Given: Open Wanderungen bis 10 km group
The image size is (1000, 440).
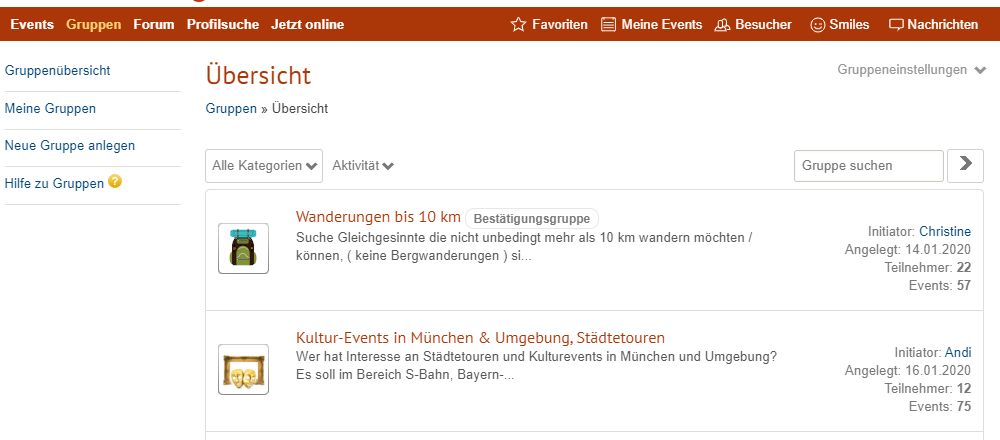Looking at the screenshot, I should point(378,217).
